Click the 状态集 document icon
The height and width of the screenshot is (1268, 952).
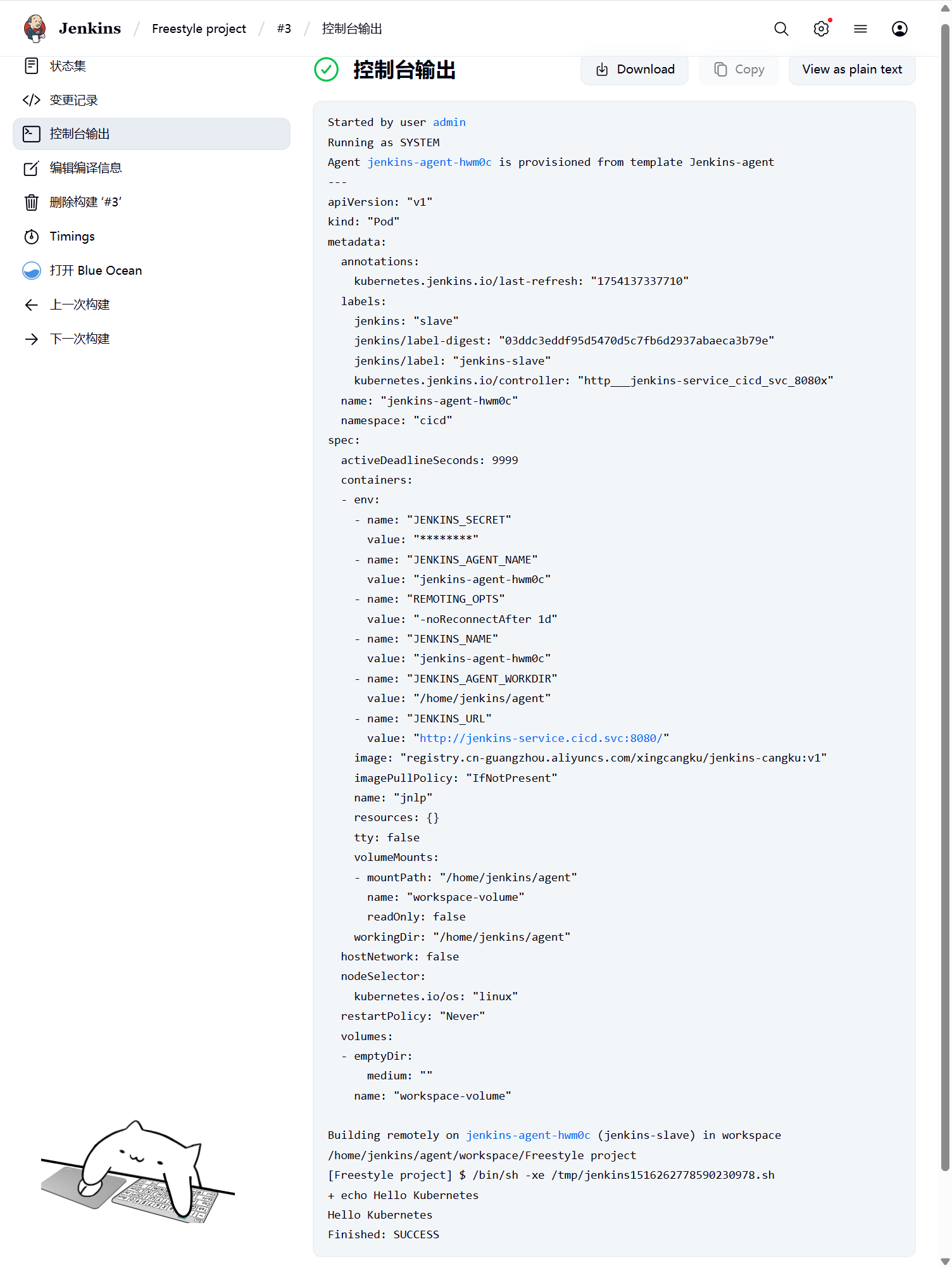(x=32, y=66)
